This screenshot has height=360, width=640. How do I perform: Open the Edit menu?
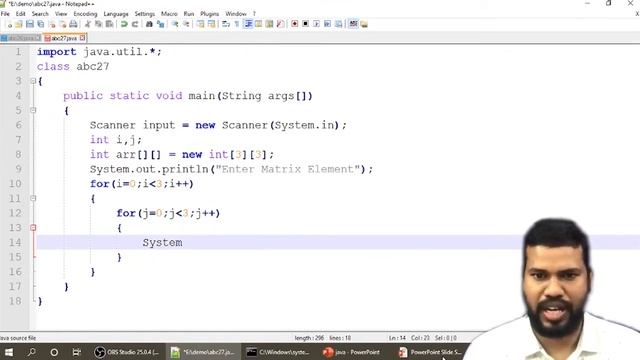coord(20,14)
